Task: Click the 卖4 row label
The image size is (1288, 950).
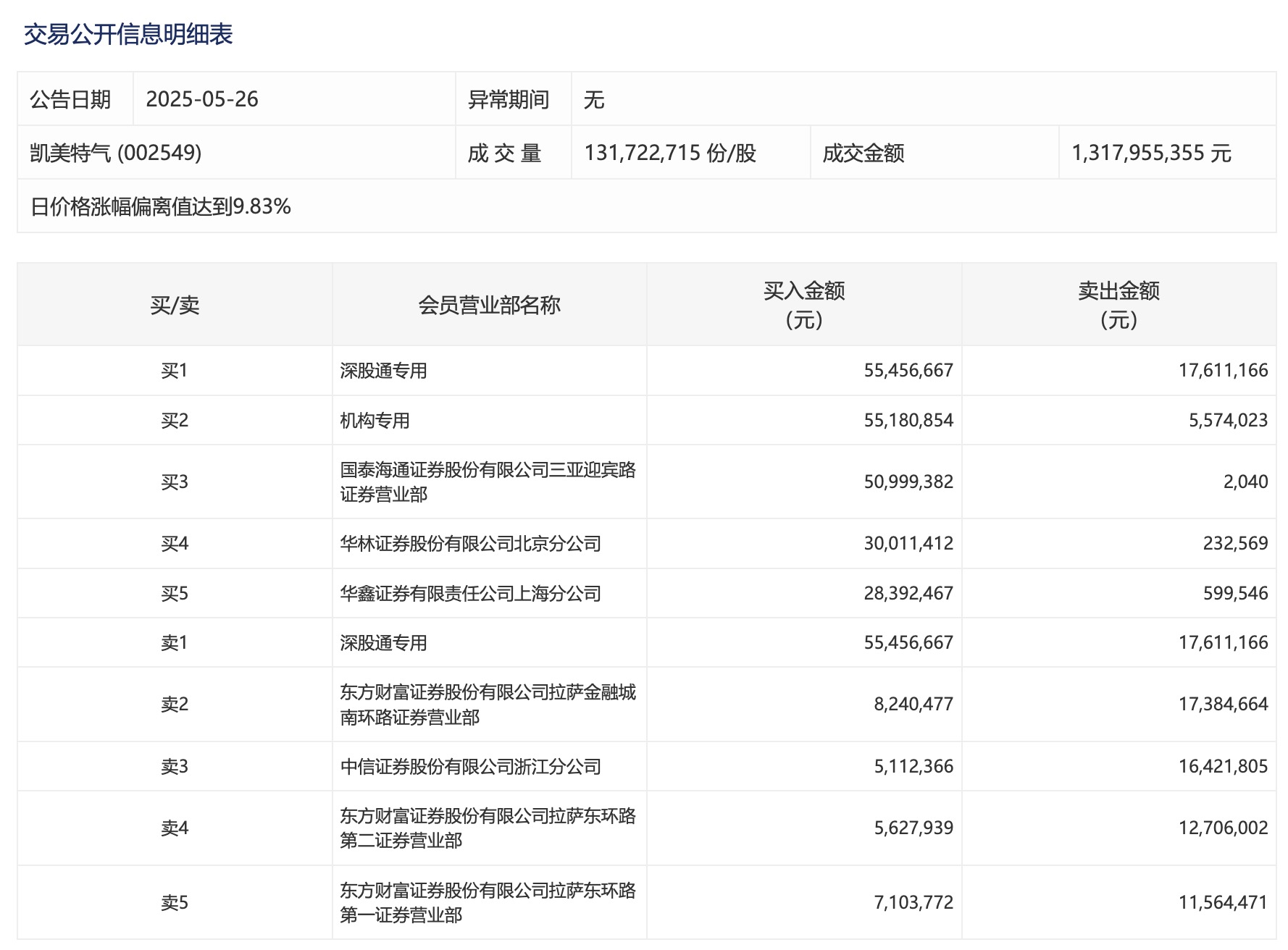Action: click(x=175, y=828)
